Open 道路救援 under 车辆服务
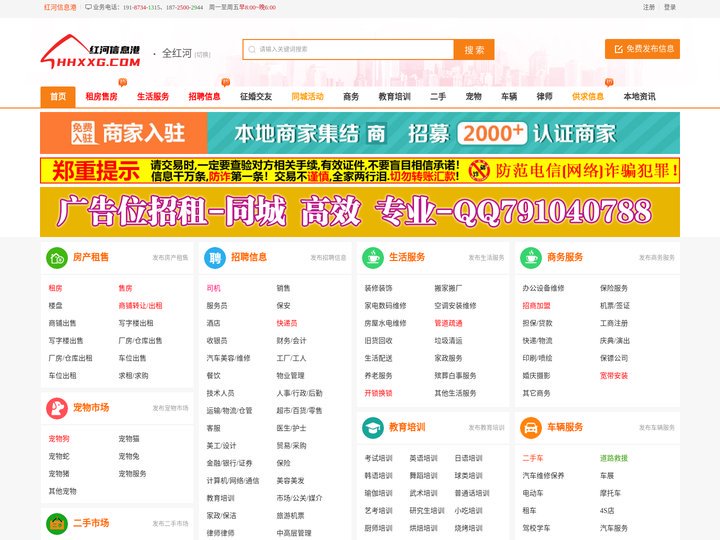The image size is (720, 540). tap(614, 458)
